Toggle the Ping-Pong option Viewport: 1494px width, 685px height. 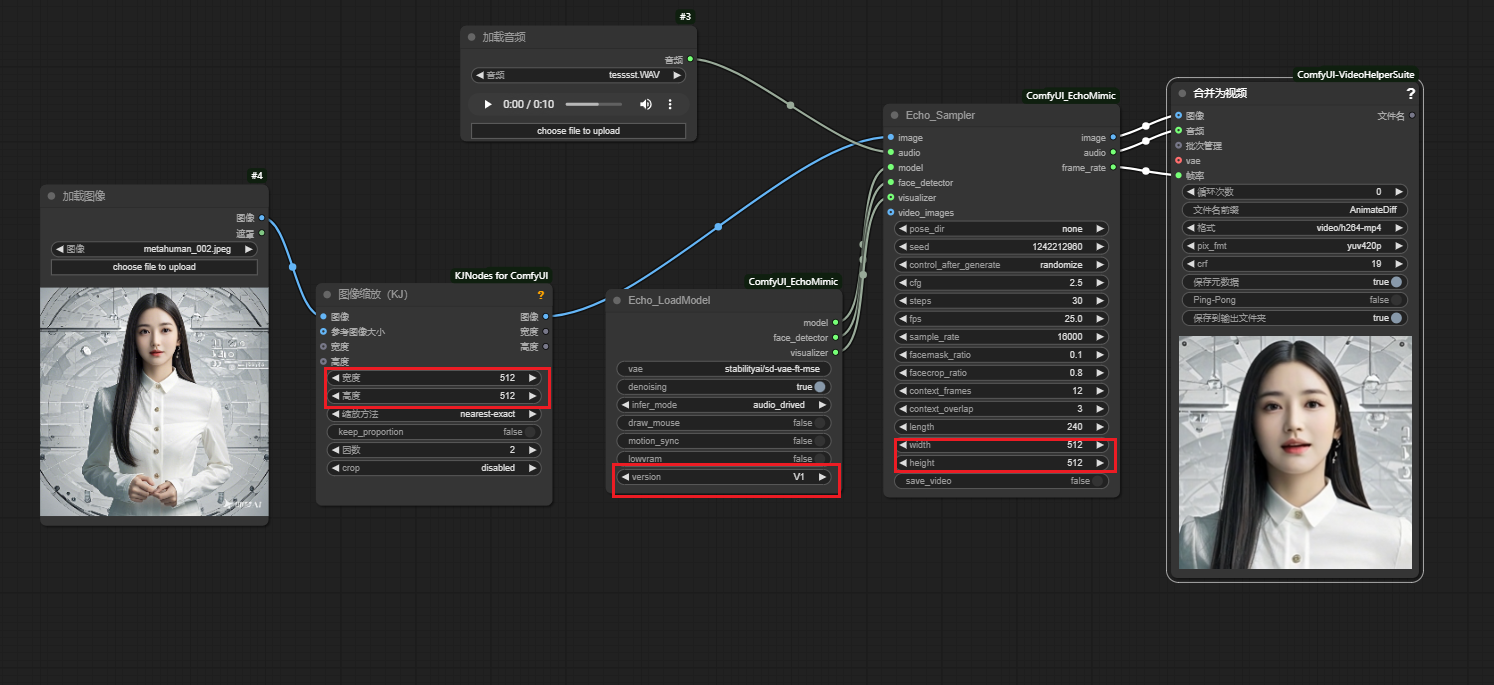pos(1396,300)
